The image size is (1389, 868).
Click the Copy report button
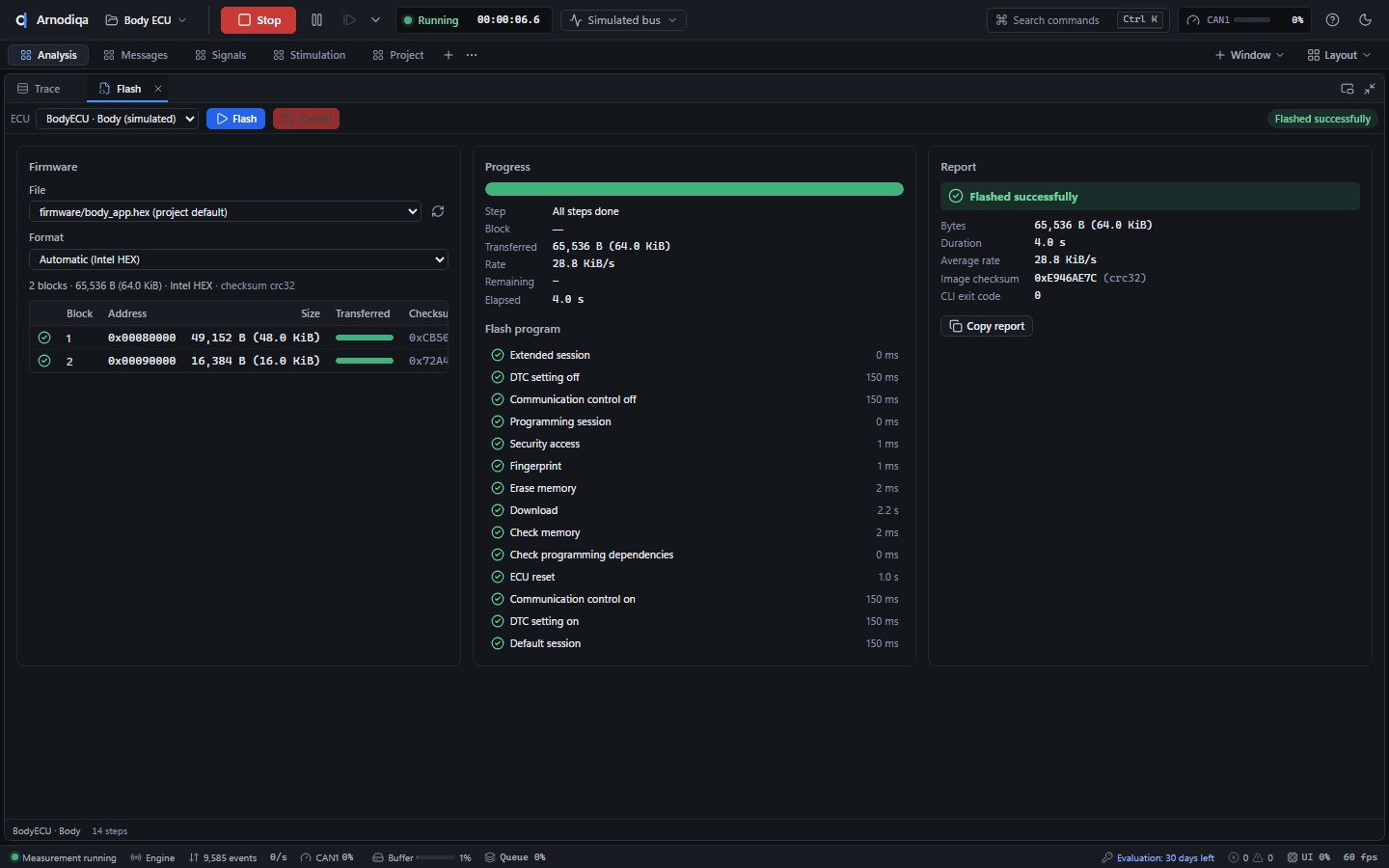coord(986,326)
